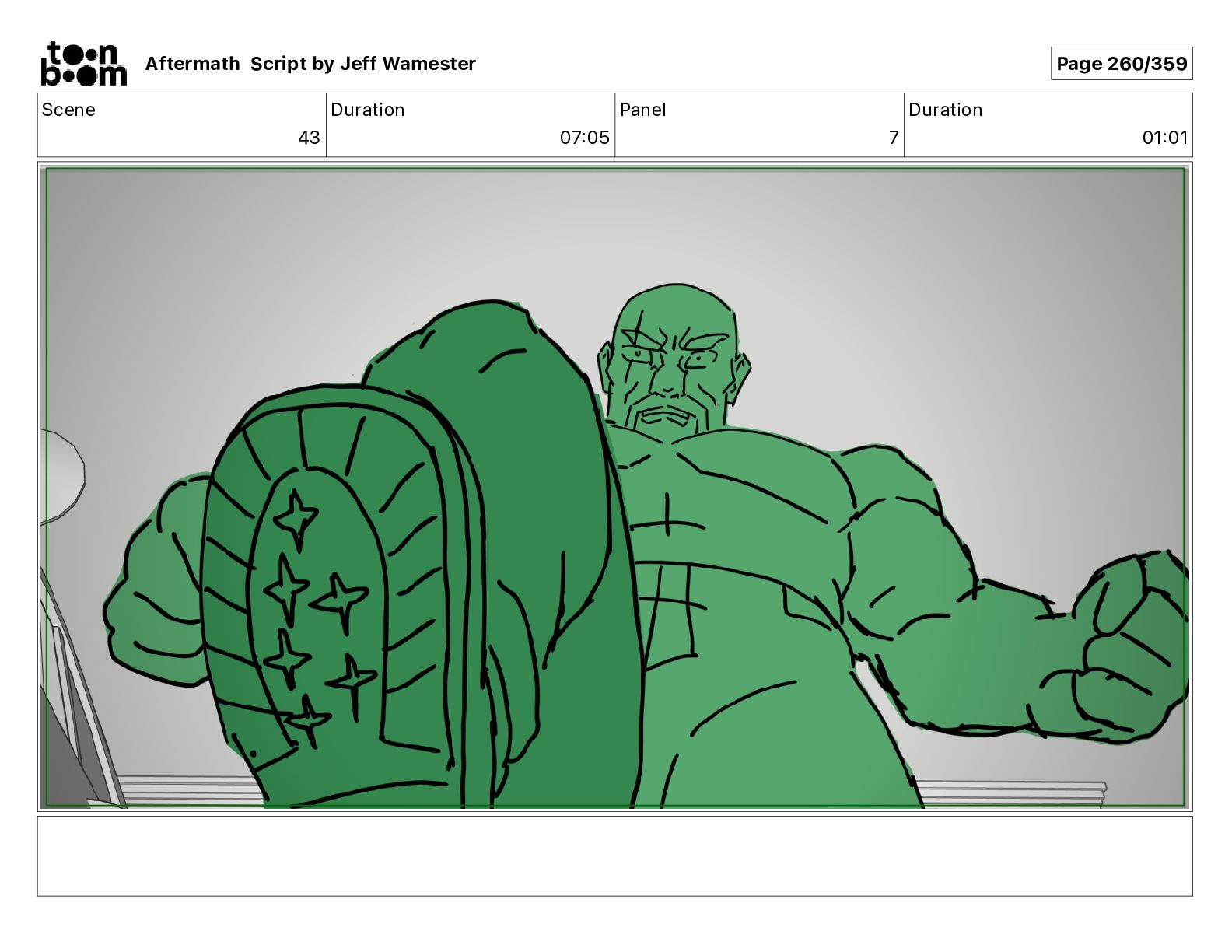The width and height of the screenshot is (1232, 952).
Task: Select the scene number value 43
Action: (309, 138)
